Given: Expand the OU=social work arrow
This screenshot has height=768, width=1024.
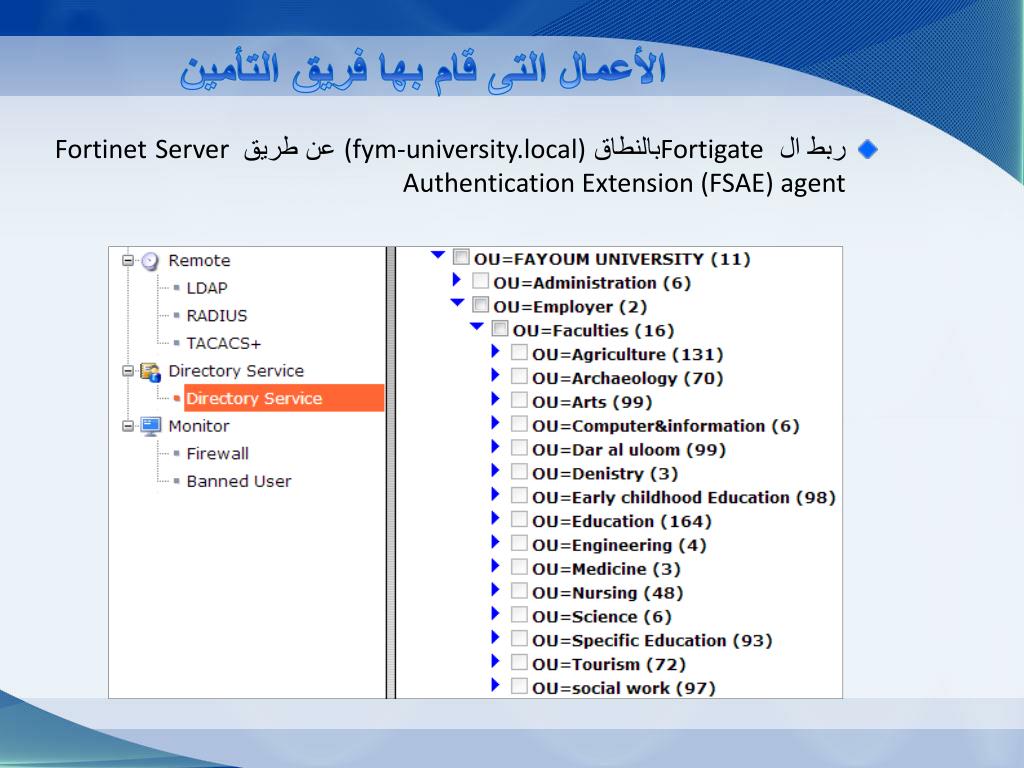Looking at the screenshot, I should pos(496,685).
